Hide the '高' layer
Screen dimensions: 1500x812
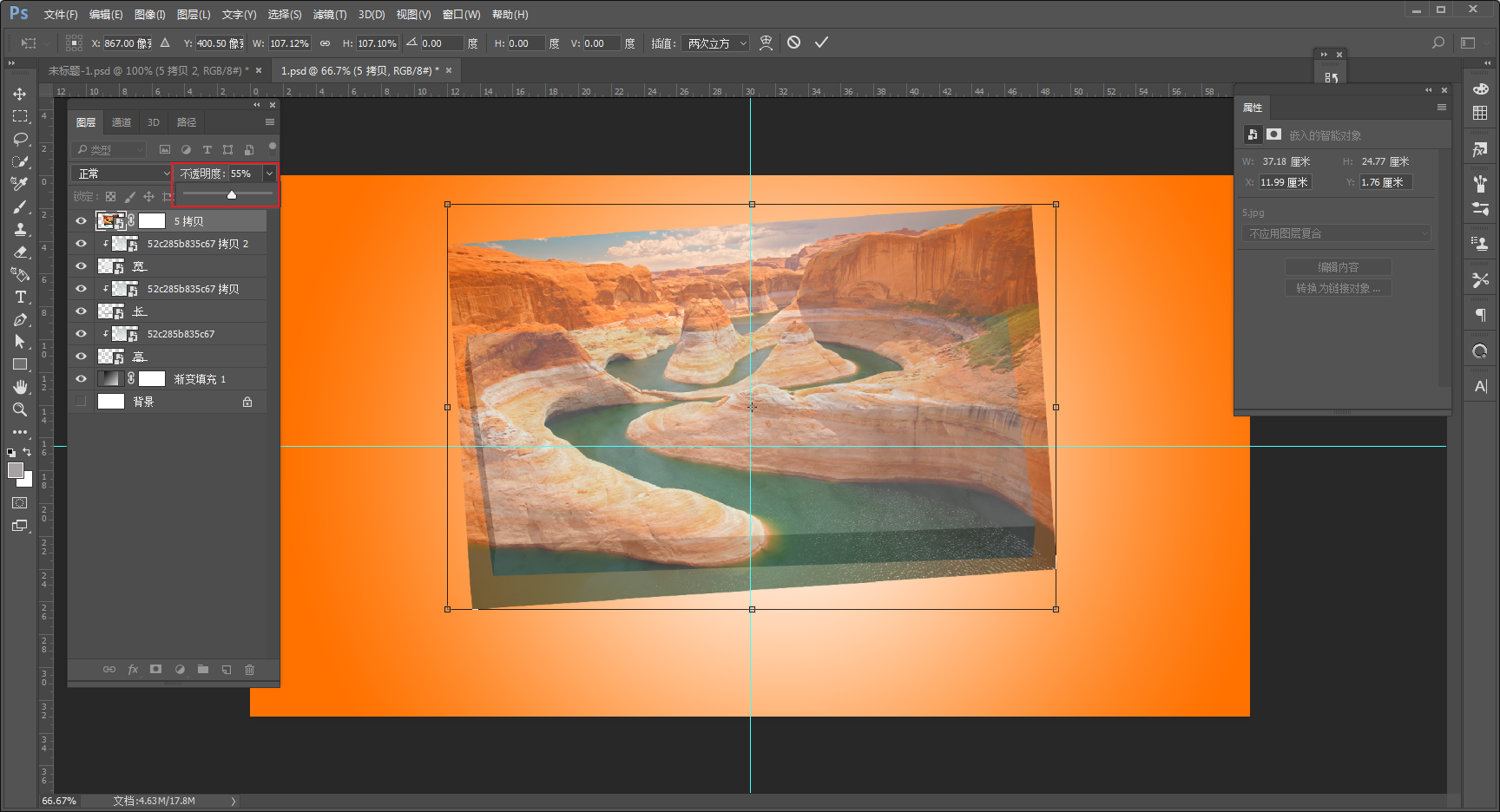[81, 357]
